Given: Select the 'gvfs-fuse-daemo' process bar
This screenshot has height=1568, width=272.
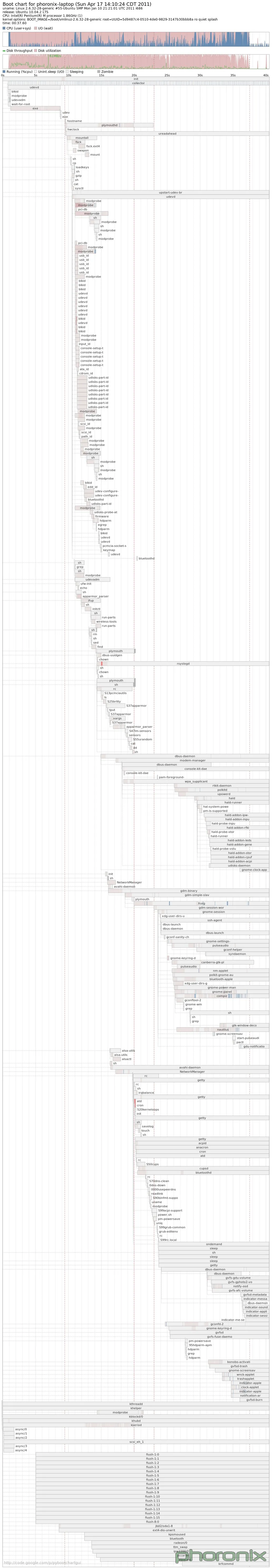Looking at the screenshot, I should [220, 1336].
